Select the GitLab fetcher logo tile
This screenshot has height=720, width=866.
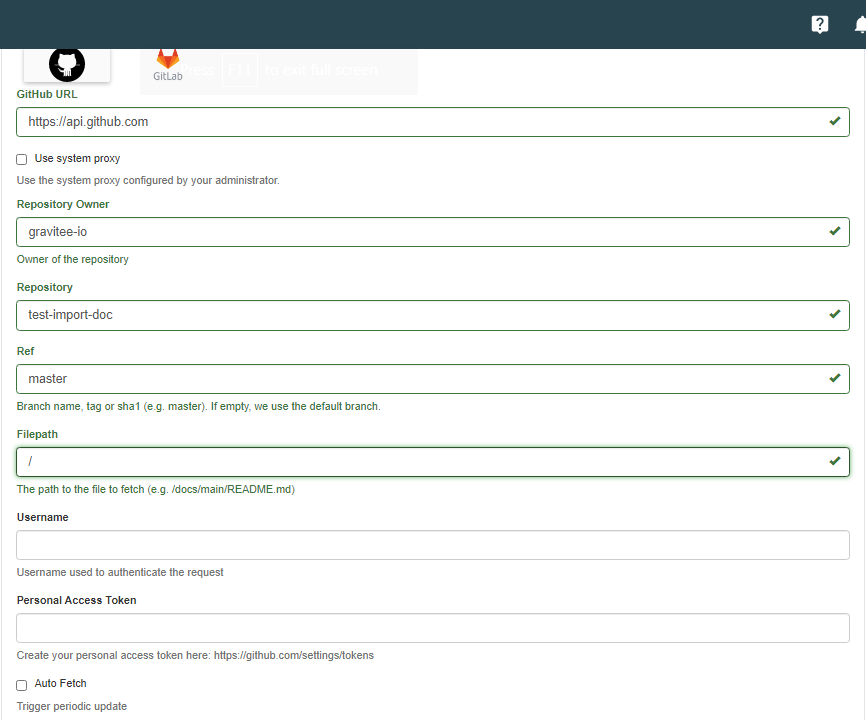tap(167, 66)
